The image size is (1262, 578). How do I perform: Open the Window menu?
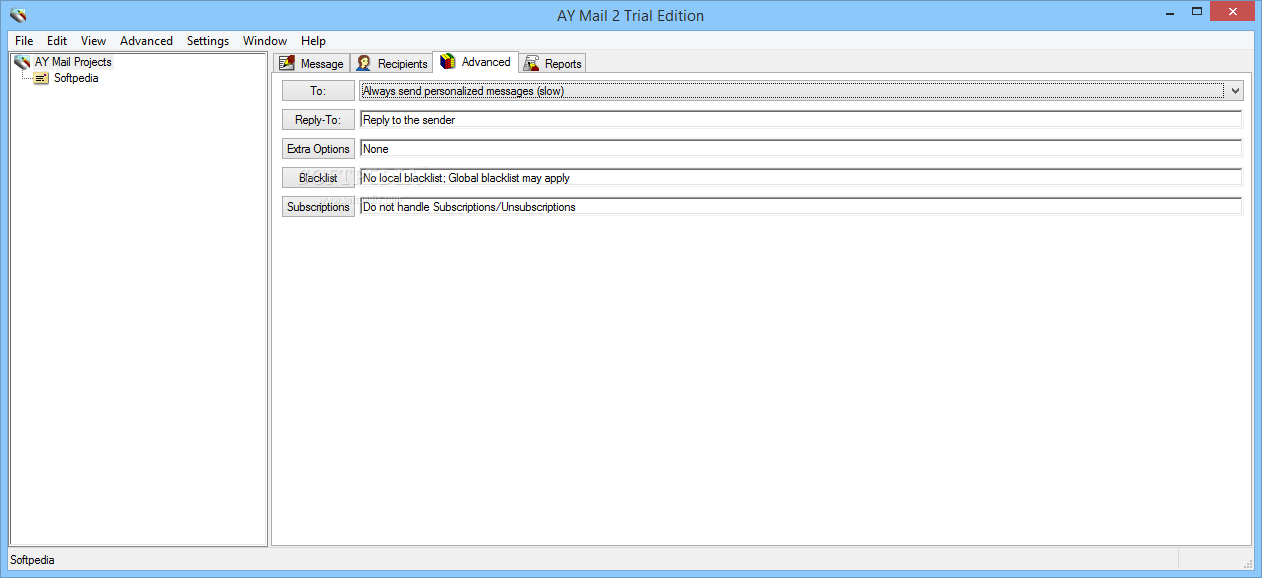265,41
